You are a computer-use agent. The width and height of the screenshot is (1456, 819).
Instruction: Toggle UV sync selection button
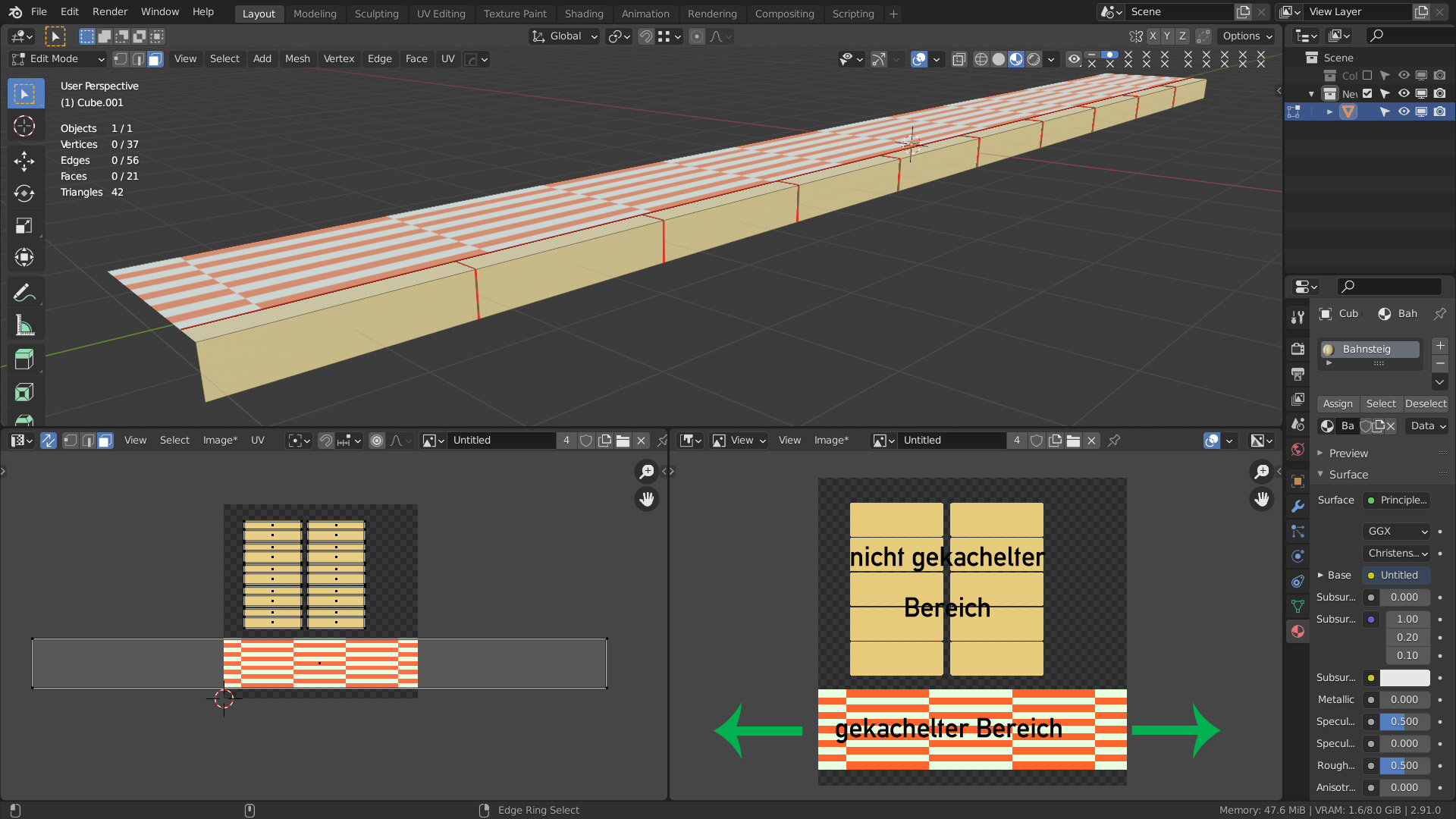pos(48,441)
